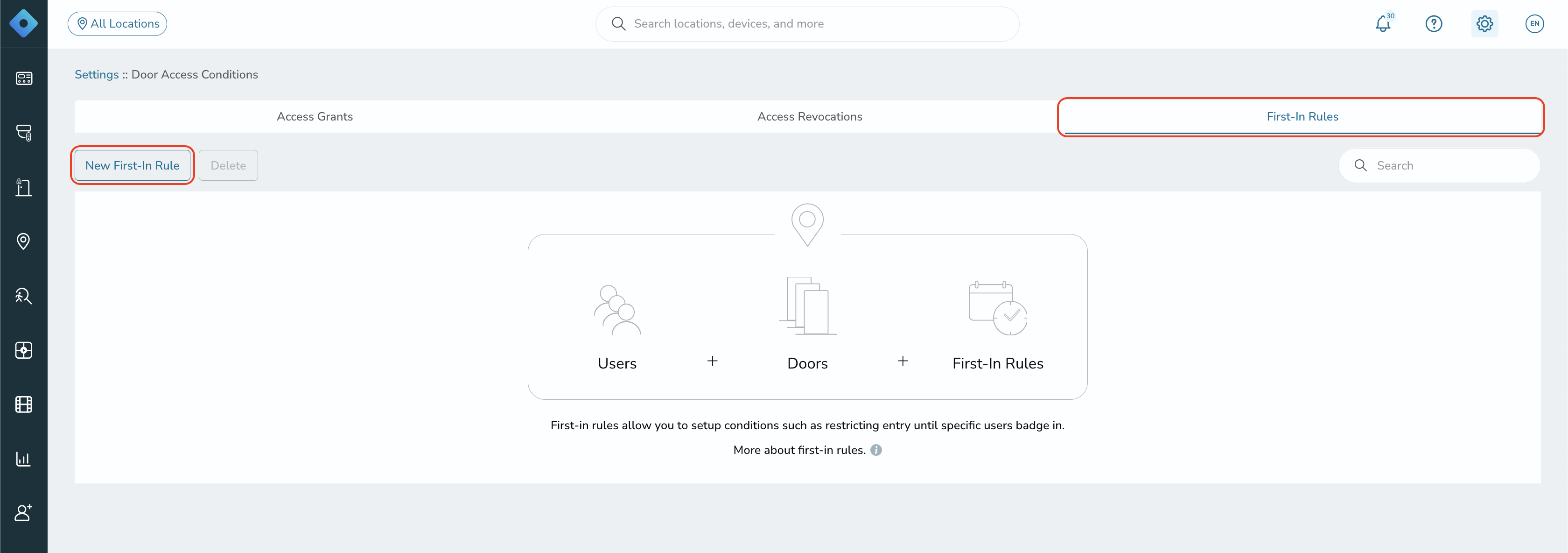Switch to the Access Grants tab

(x=315, y=116)
